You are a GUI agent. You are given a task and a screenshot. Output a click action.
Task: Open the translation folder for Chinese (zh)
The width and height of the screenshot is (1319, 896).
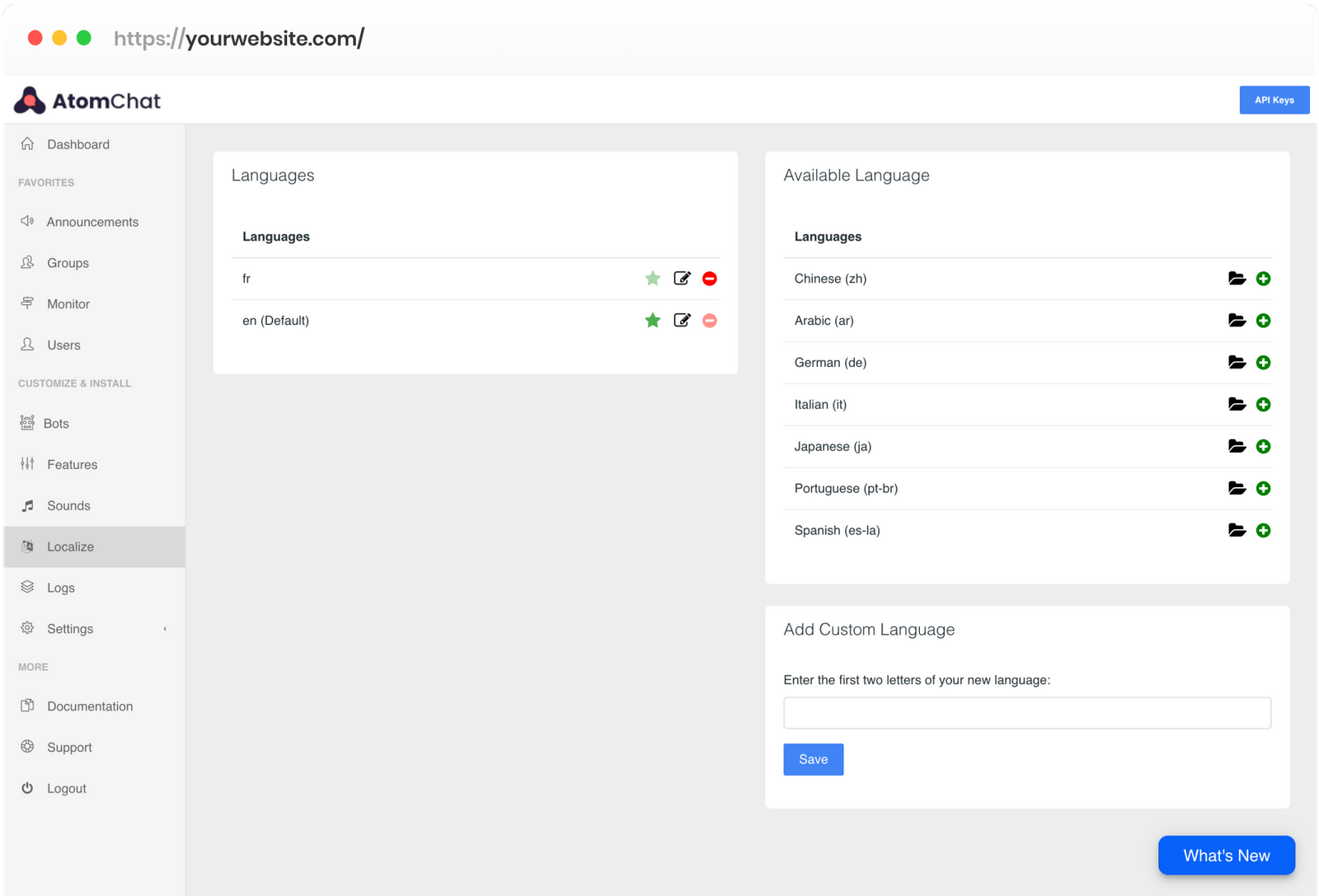[x=1237, y=279]
